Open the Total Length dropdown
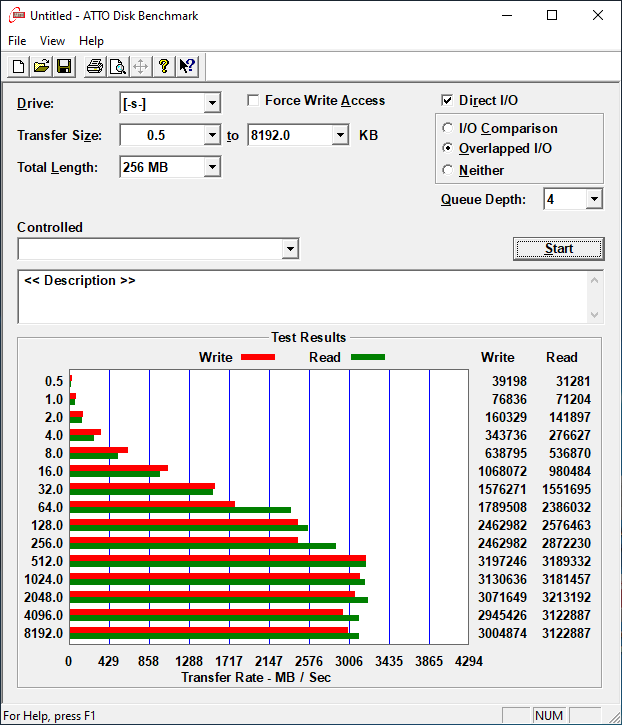The width and height of the screenshot is (622, 725). 211,167
